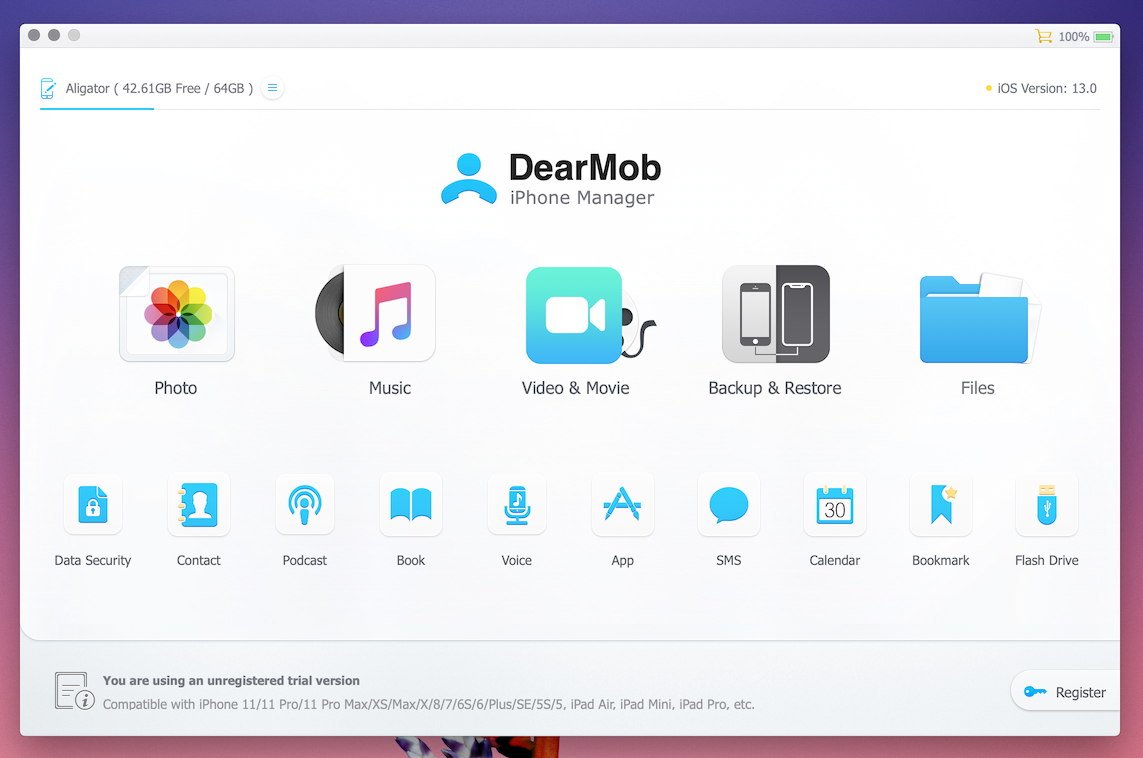Open the Contact address book icon
Screen dimensions: 1143x758
point(198,504)
